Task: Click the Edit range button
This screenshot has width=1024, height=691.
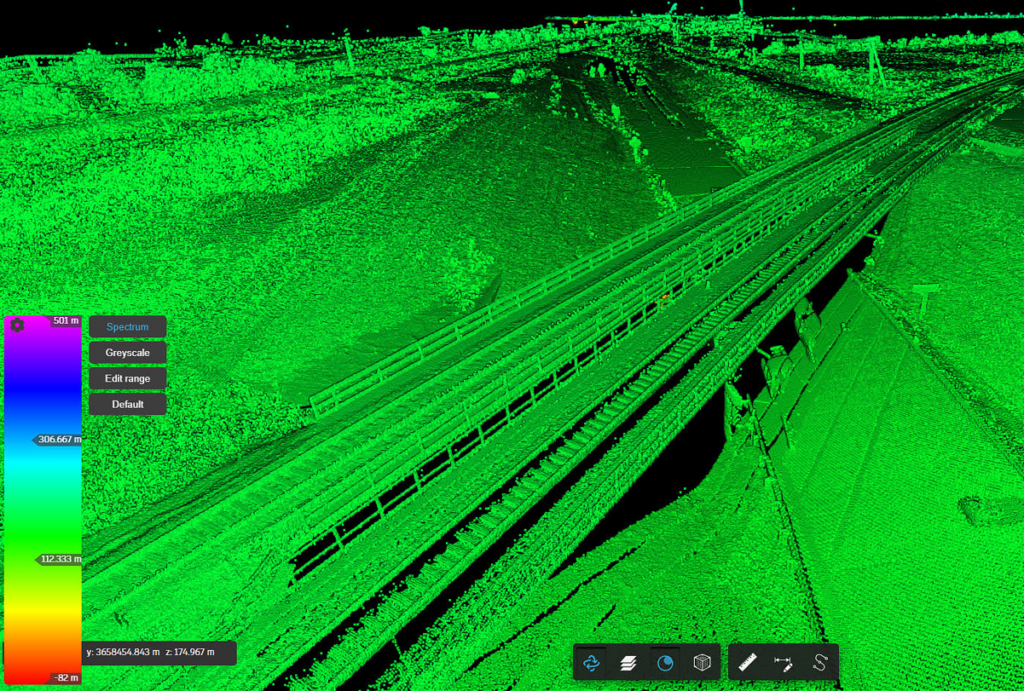Action: pyautogui.click(x=127, y=379)
